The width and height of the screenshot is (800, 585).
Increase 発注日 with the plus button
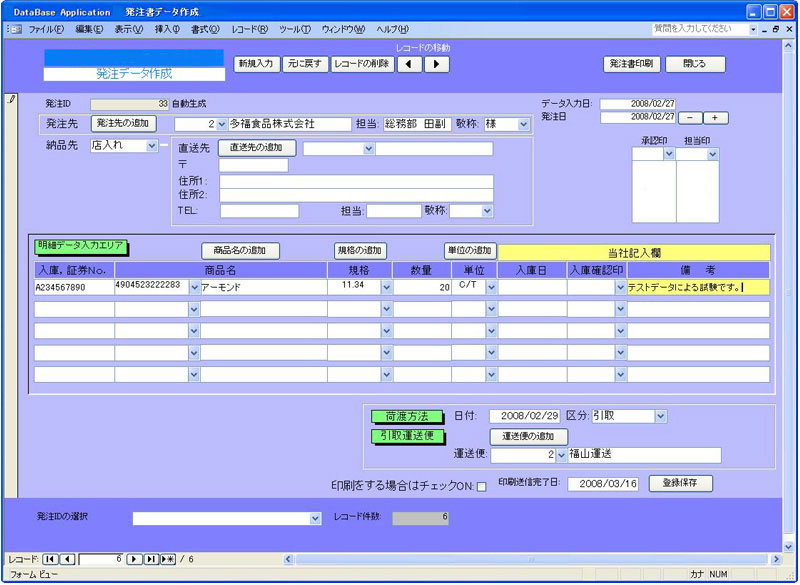click(x=715, y=118)
